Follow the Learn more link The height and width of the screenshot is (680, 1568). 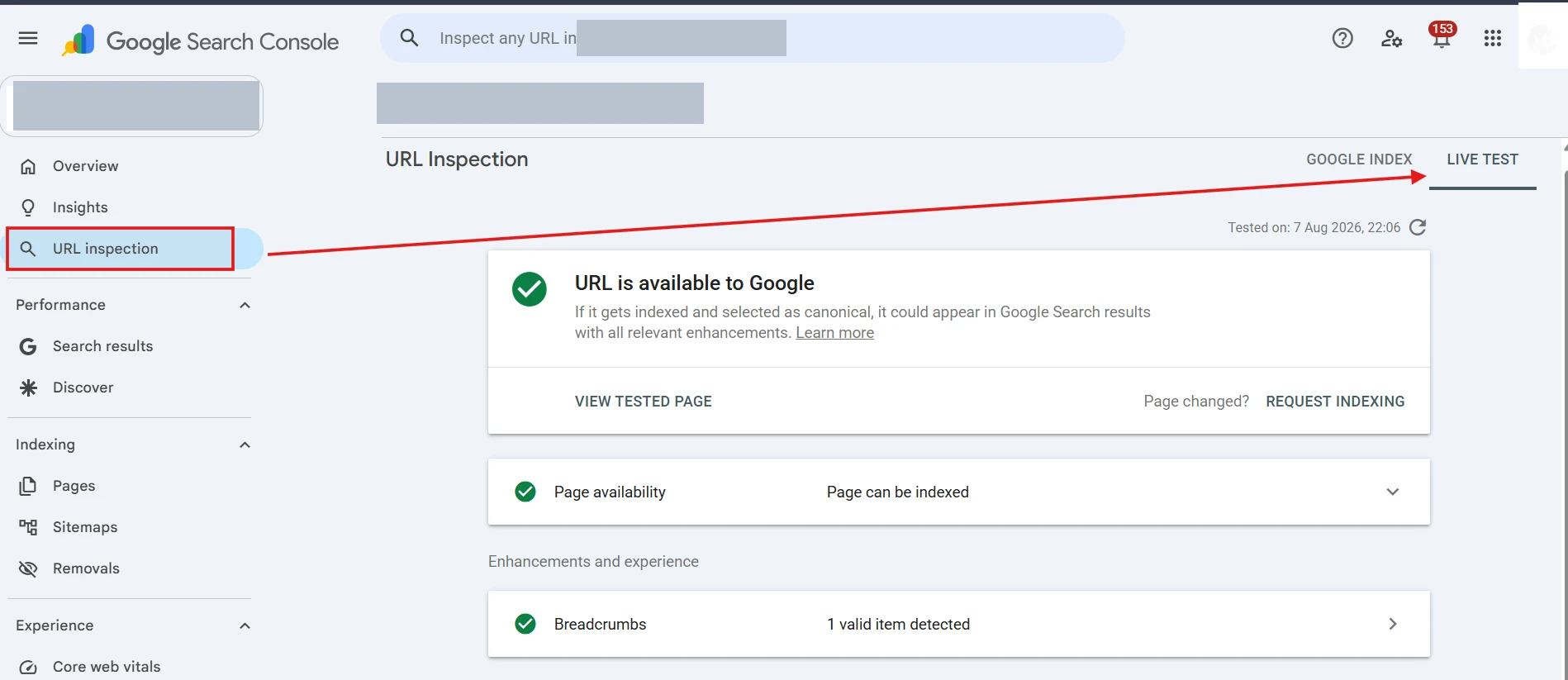point(834,333)
